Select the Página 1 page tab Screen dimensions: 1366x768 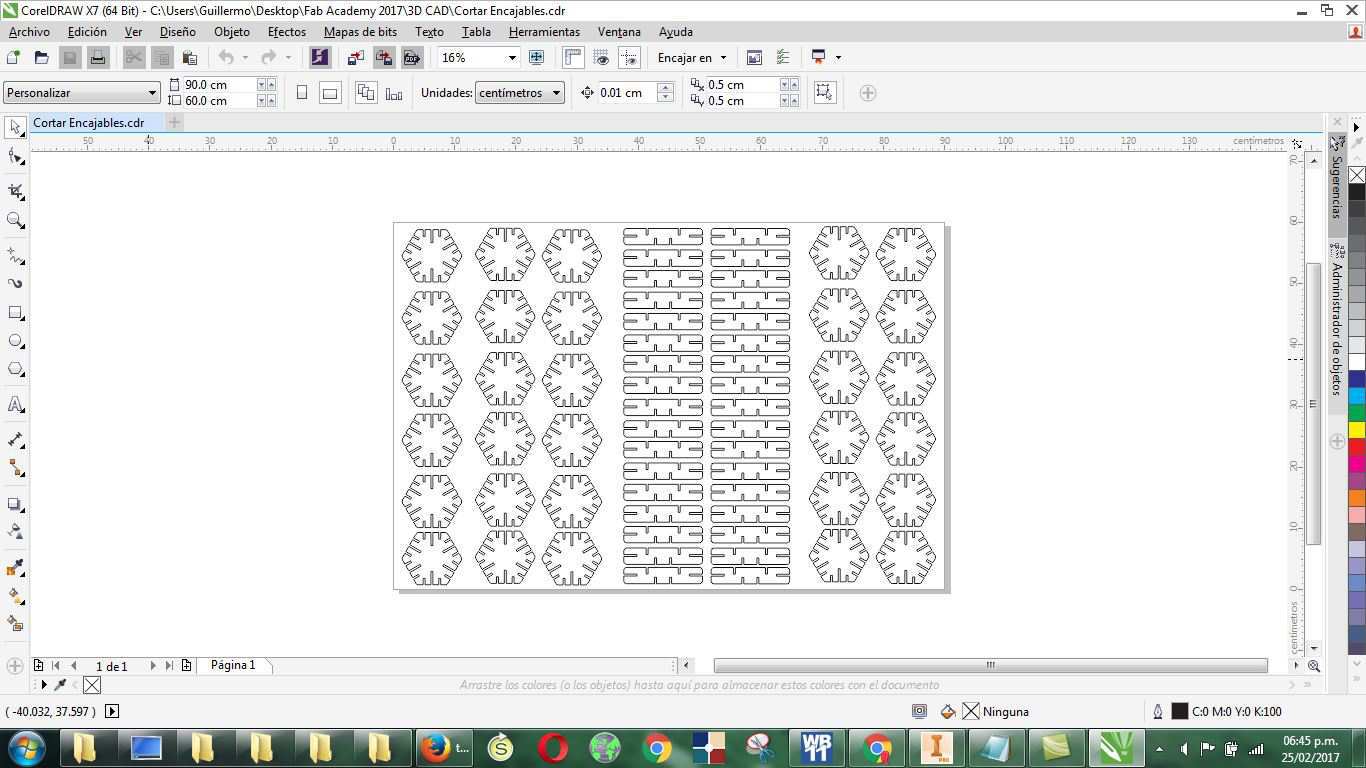233,665
